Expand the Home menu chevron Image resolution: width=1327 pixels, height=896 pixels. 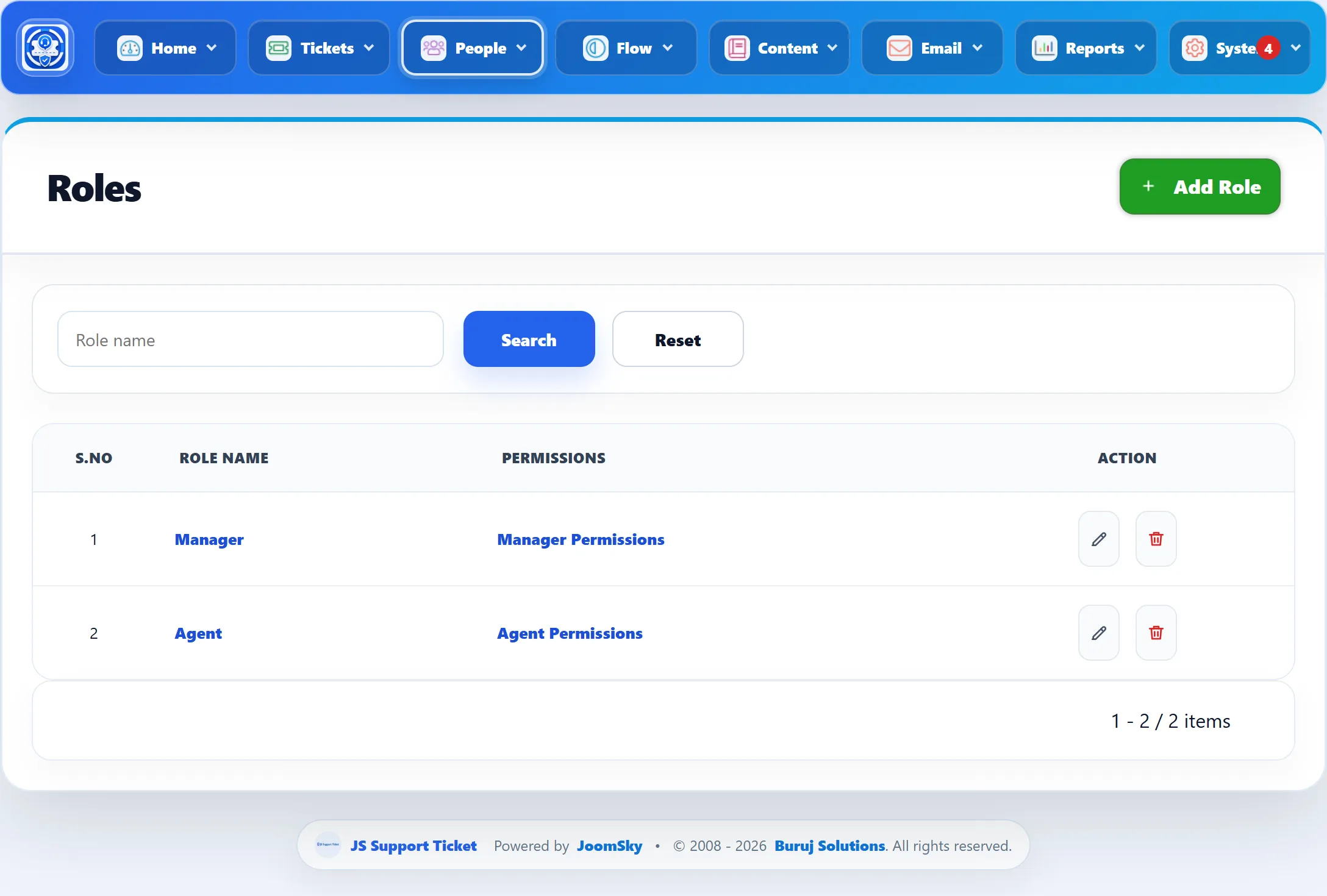pyautogui.click(x=212, y=48)
